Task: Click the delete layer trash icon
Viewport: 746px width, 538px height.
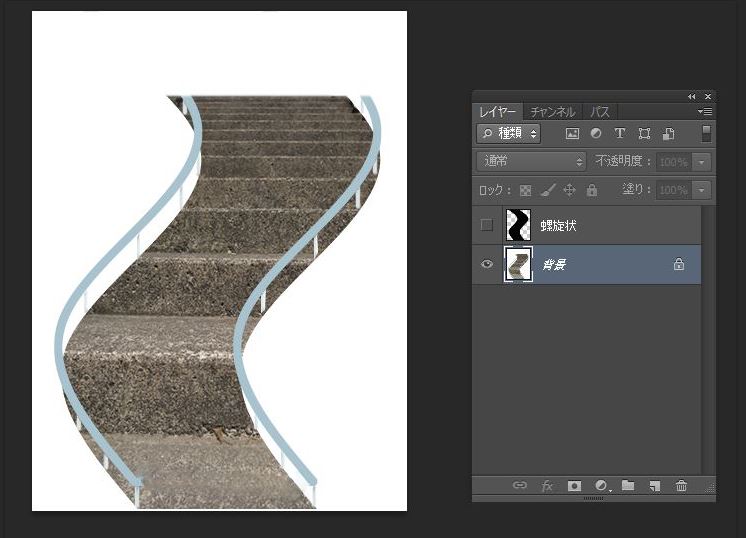Action: [x=681, y=486]
